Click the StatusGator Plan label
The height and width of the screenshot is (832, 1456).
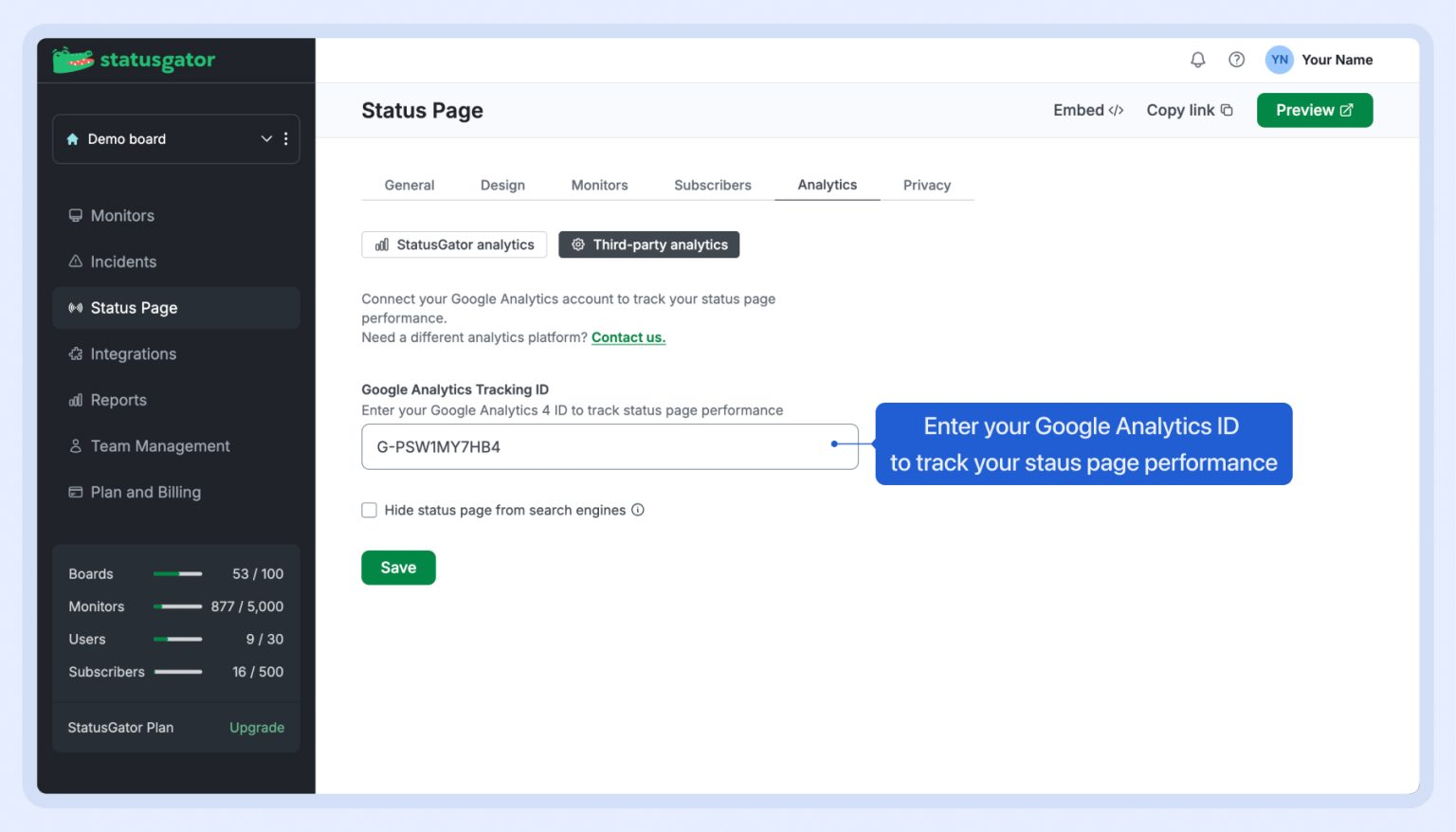point(120,728)
